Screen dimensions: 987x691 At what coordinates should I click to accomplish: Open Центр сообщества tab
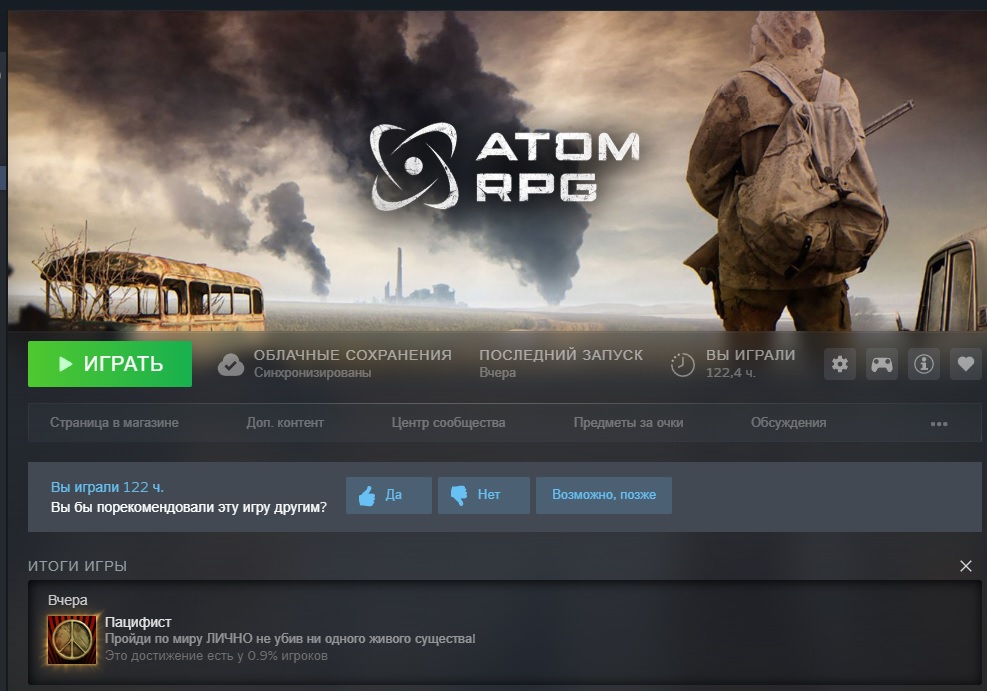click(448, 423)
